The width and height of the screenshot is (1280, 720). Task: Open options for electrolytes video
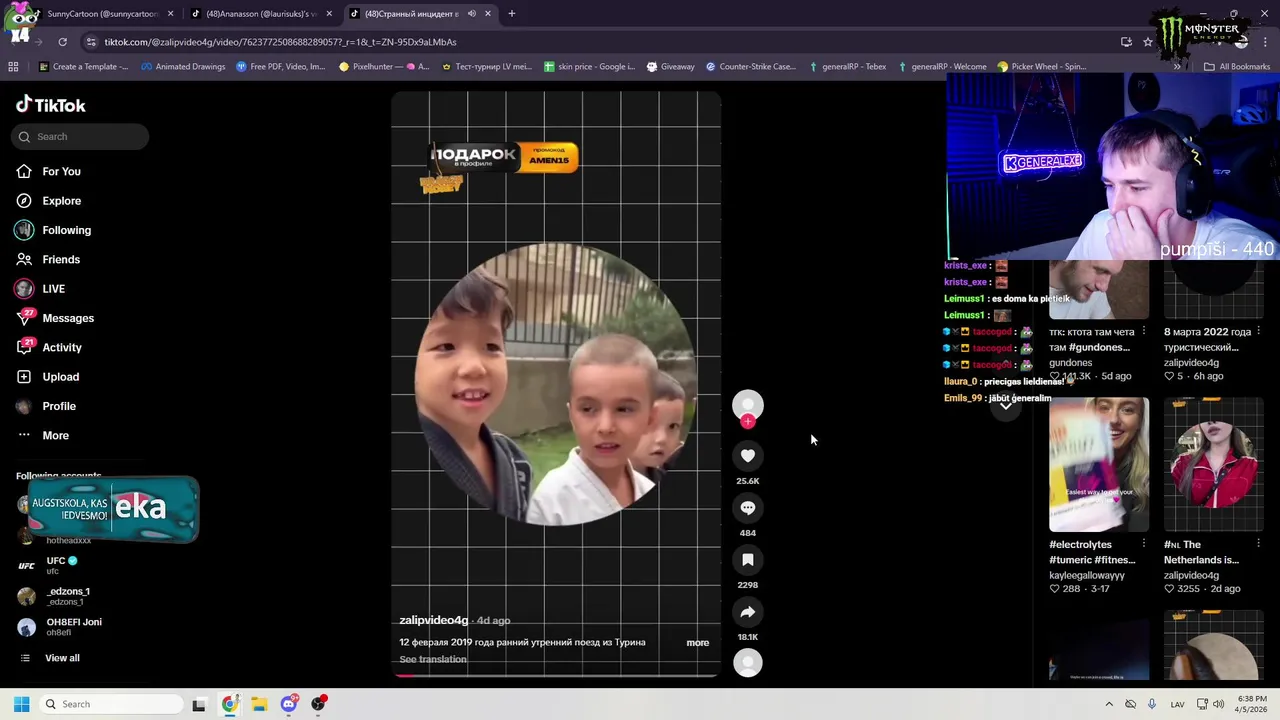click(1144, 544)
